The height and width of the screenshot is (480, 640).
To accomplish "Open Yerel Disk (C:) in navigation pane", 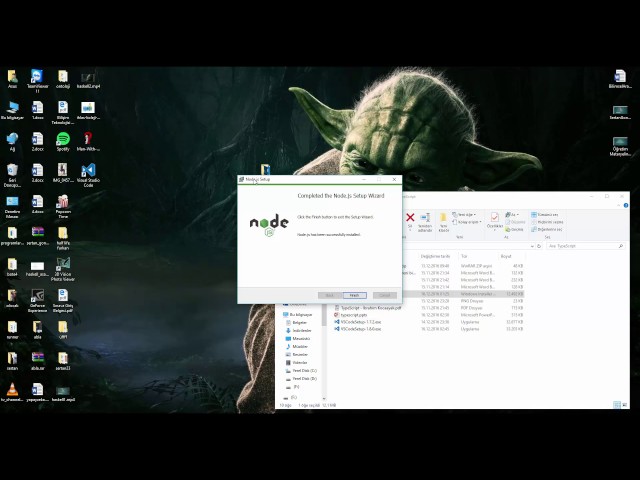I will coord(301,371).
